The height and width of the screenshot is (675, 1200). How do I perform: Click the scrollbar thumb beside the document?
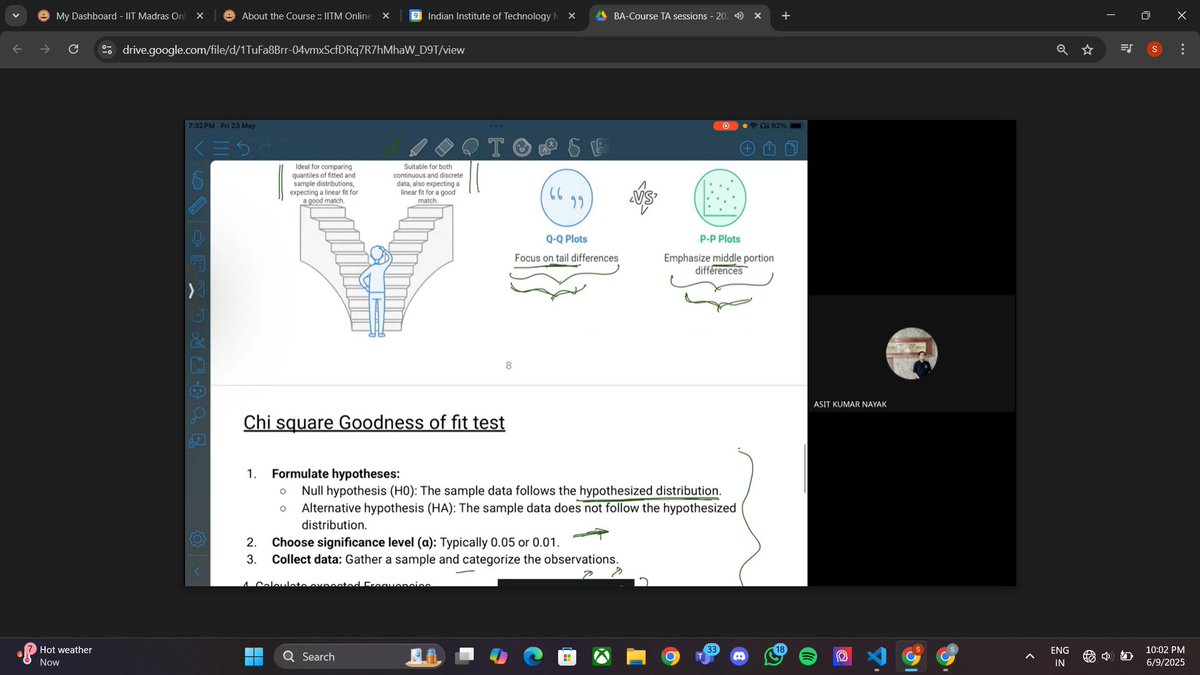[804, 468]
